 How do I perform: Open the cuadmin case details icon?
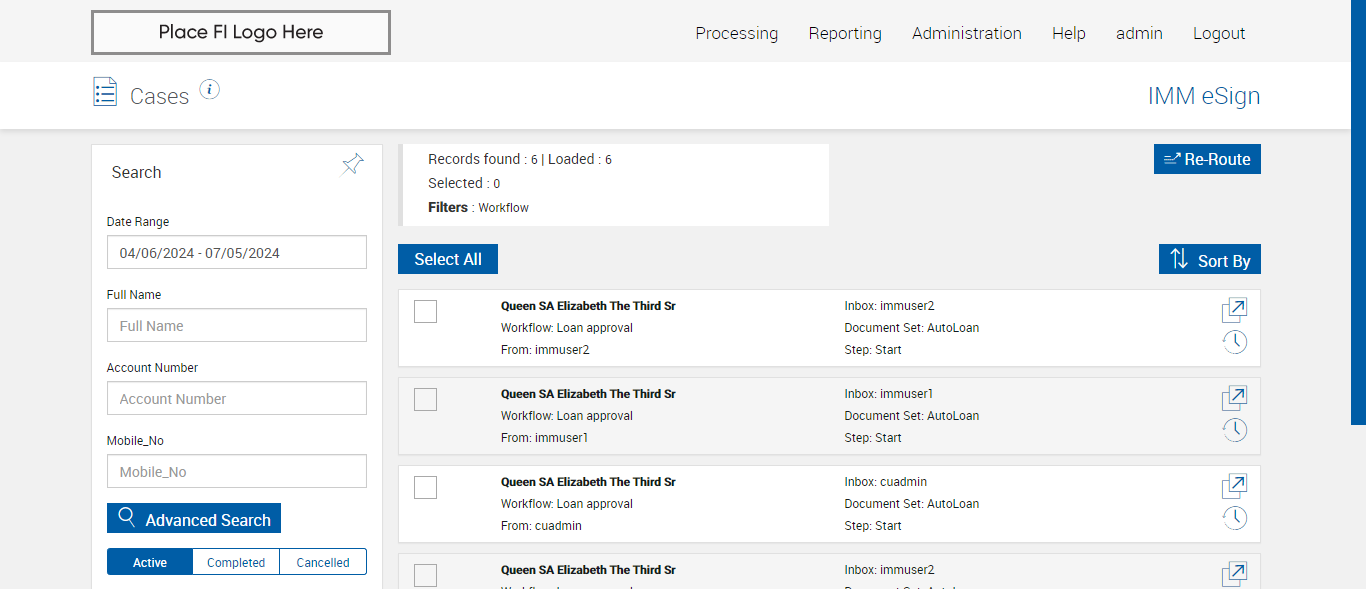(x=1235, y=486)
